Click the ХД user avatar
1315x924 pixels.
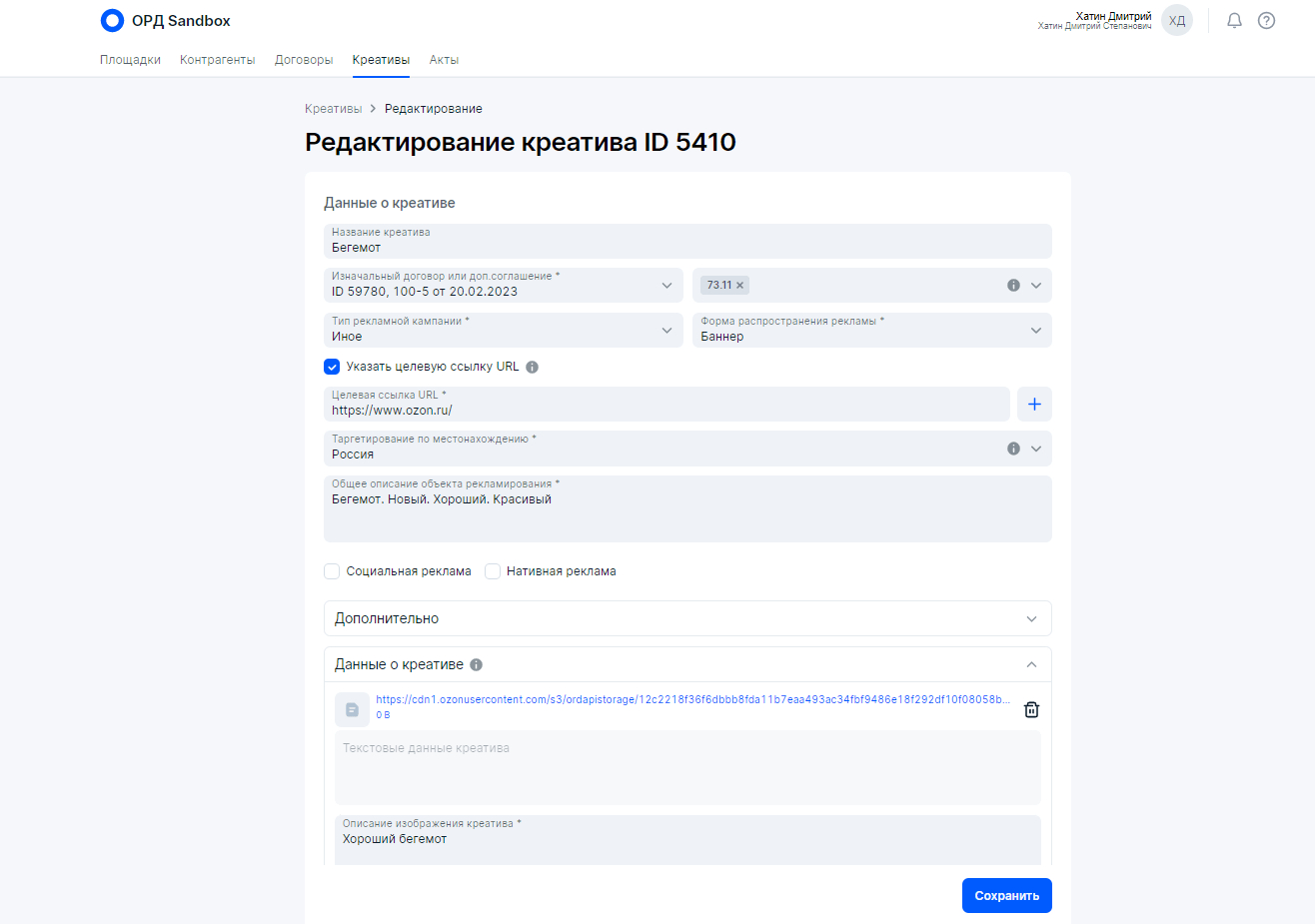(x=1177, y=21)
